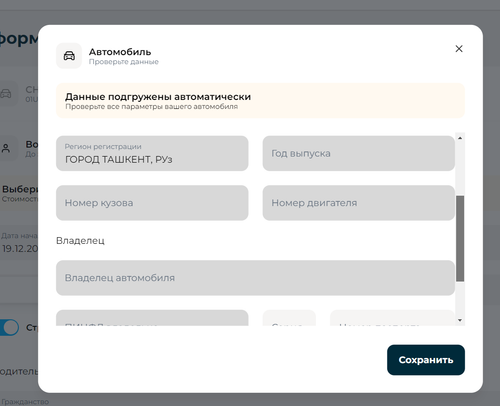Click the scrollbar down arrow
Viewport: 500px width, 406px height.
[x=460, y=320]
